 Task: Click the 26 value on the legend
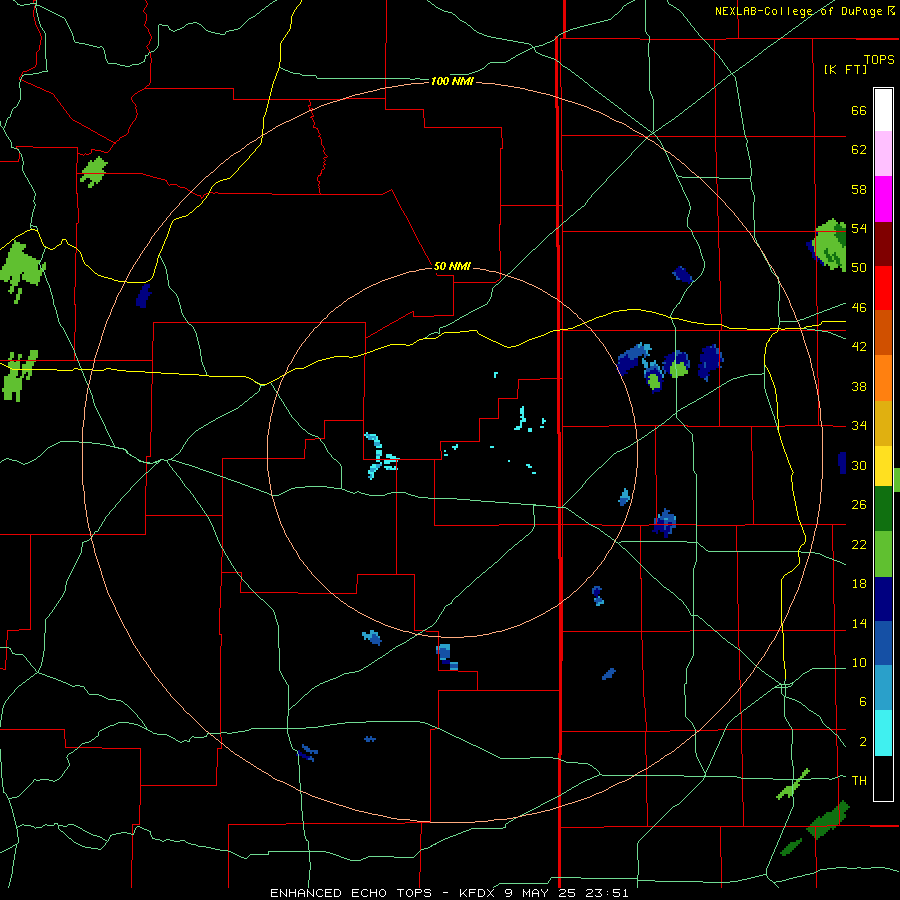(859, 505)
